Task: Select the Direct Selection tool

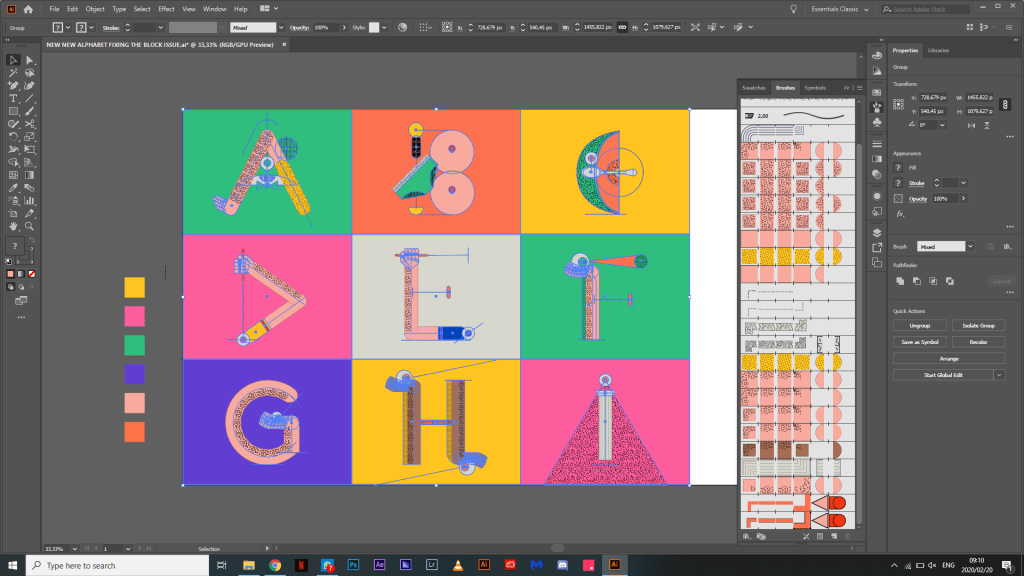Action: click(x=29, y=60)
